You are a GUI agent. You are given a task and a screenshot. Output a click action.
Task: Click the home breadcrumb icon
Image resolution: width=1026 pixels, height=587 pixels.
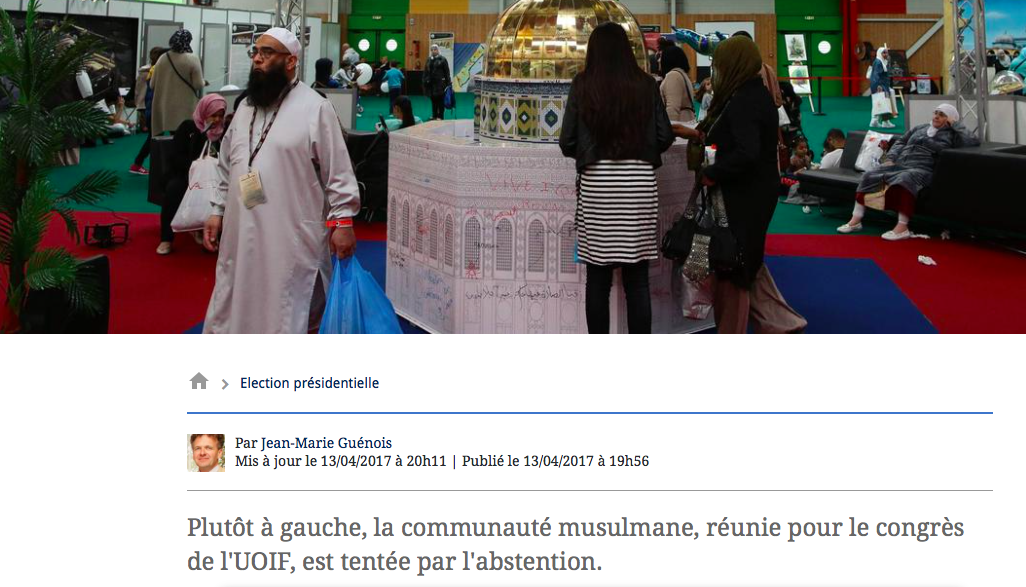[199, 381]
